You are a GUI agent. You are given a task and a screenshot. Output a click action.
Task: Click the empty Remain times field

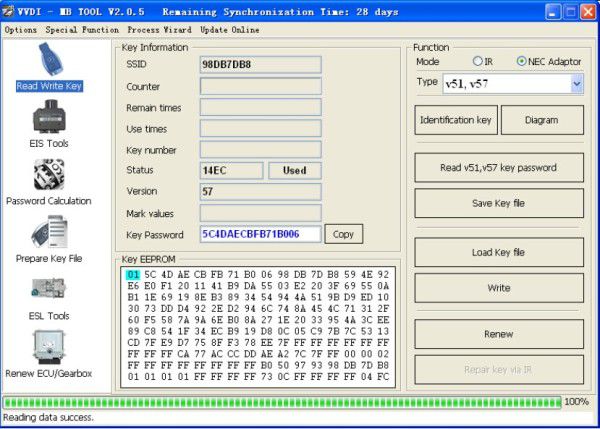pyautogui.click(x=261, y=108)
